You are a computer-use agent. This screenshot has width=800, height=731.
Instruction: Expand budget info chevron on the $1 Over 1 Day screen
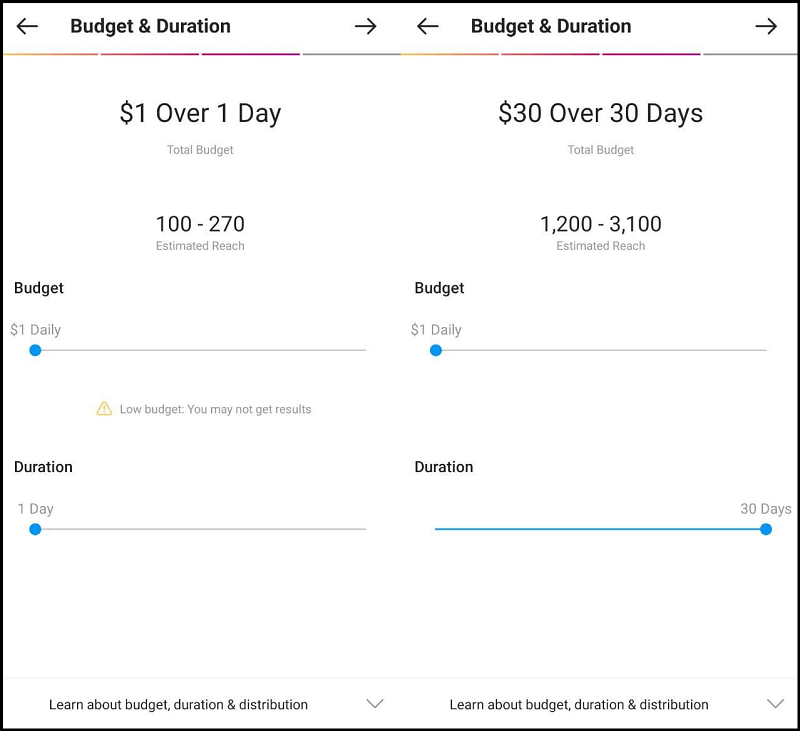click(375, 704)
